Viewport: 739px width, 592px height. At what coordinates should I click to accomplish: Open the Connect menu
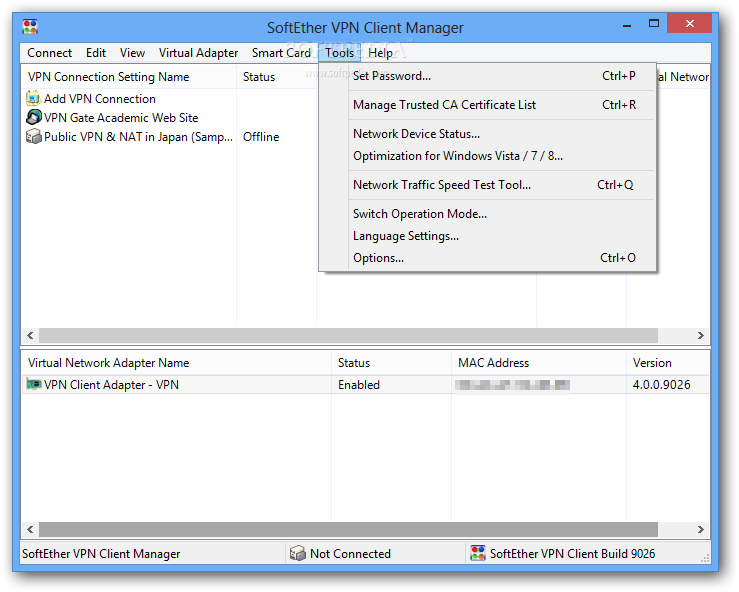pos(49,53)
